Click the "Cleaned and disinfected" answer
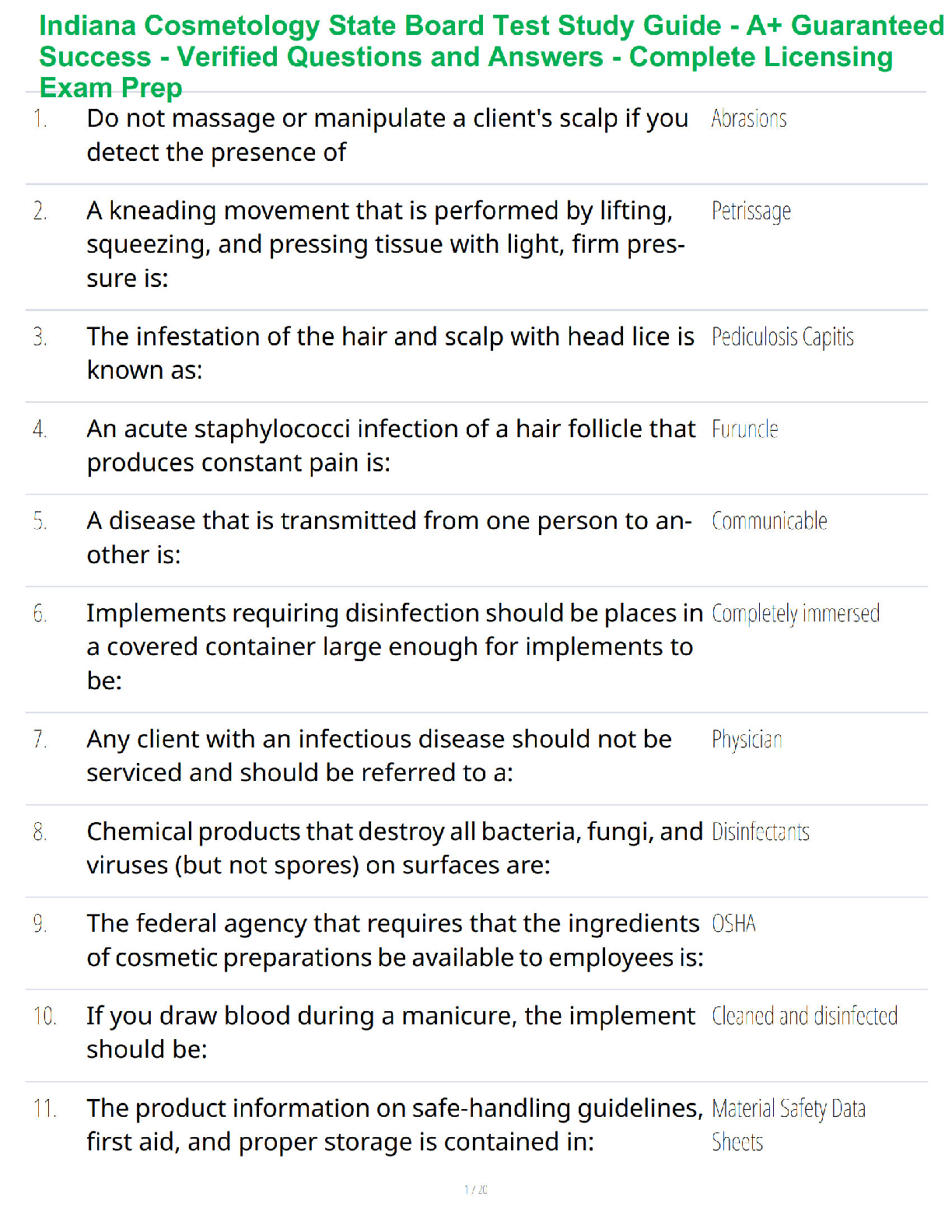The width and height of the screenshot is (952, 1232). click(804, 1017)
